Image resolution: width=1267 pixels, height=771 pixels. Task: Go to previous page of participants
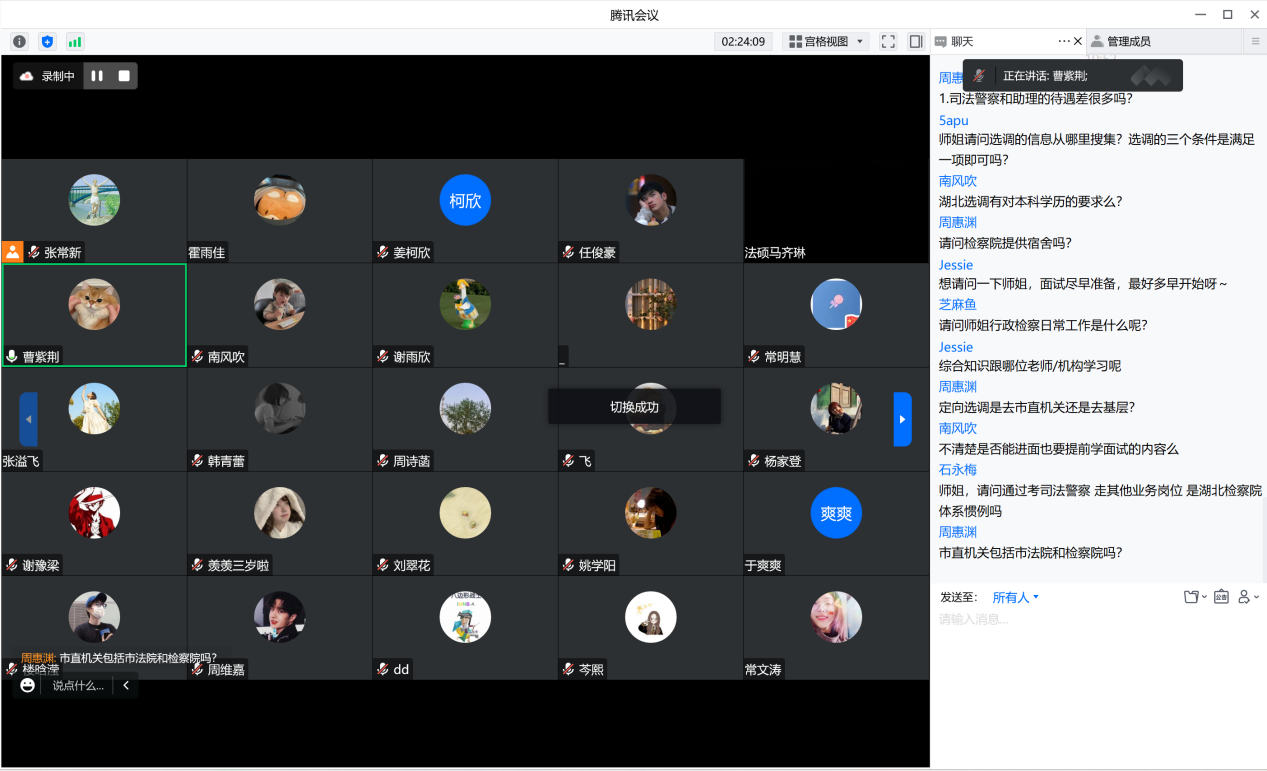(28, 419)
